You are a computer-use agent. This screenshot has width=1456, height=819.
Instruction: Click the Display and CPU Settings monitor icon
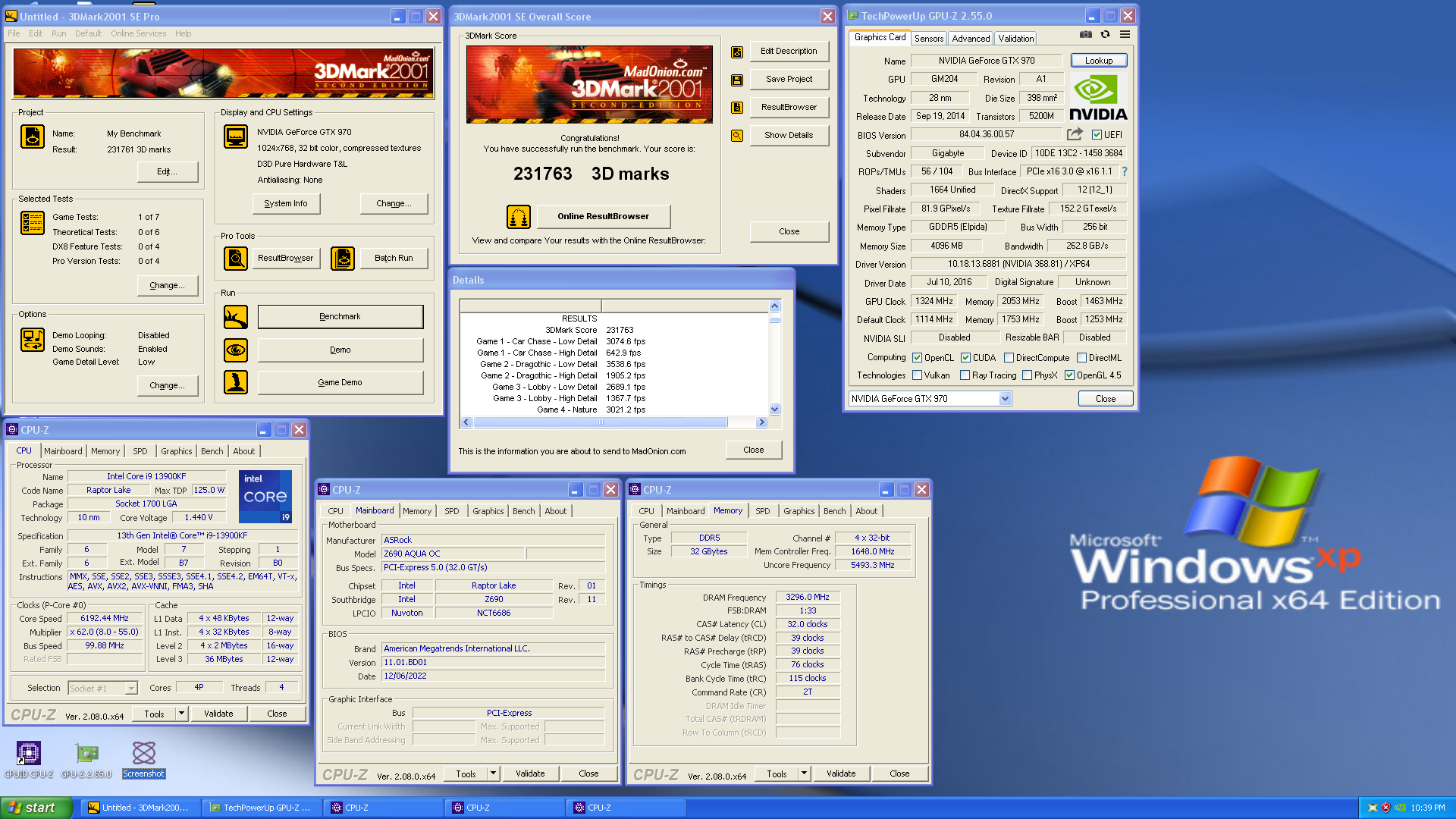click(x=236, y=136)
